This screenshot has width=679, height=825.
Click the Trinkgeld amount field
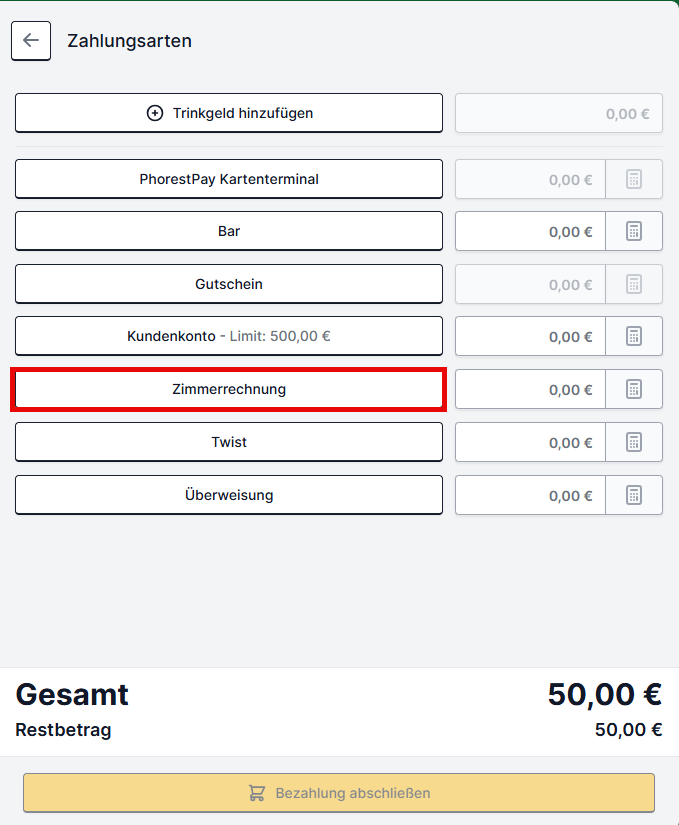point(559,113)
